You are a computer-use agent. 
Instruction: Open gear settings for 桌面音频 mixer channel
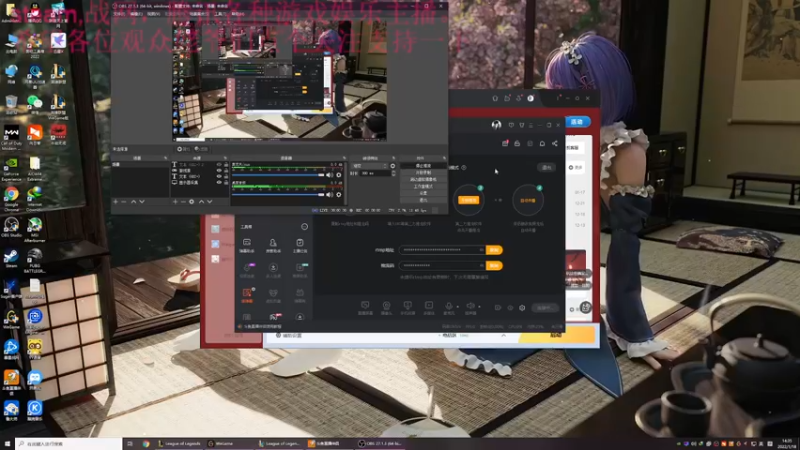point(338,194)
